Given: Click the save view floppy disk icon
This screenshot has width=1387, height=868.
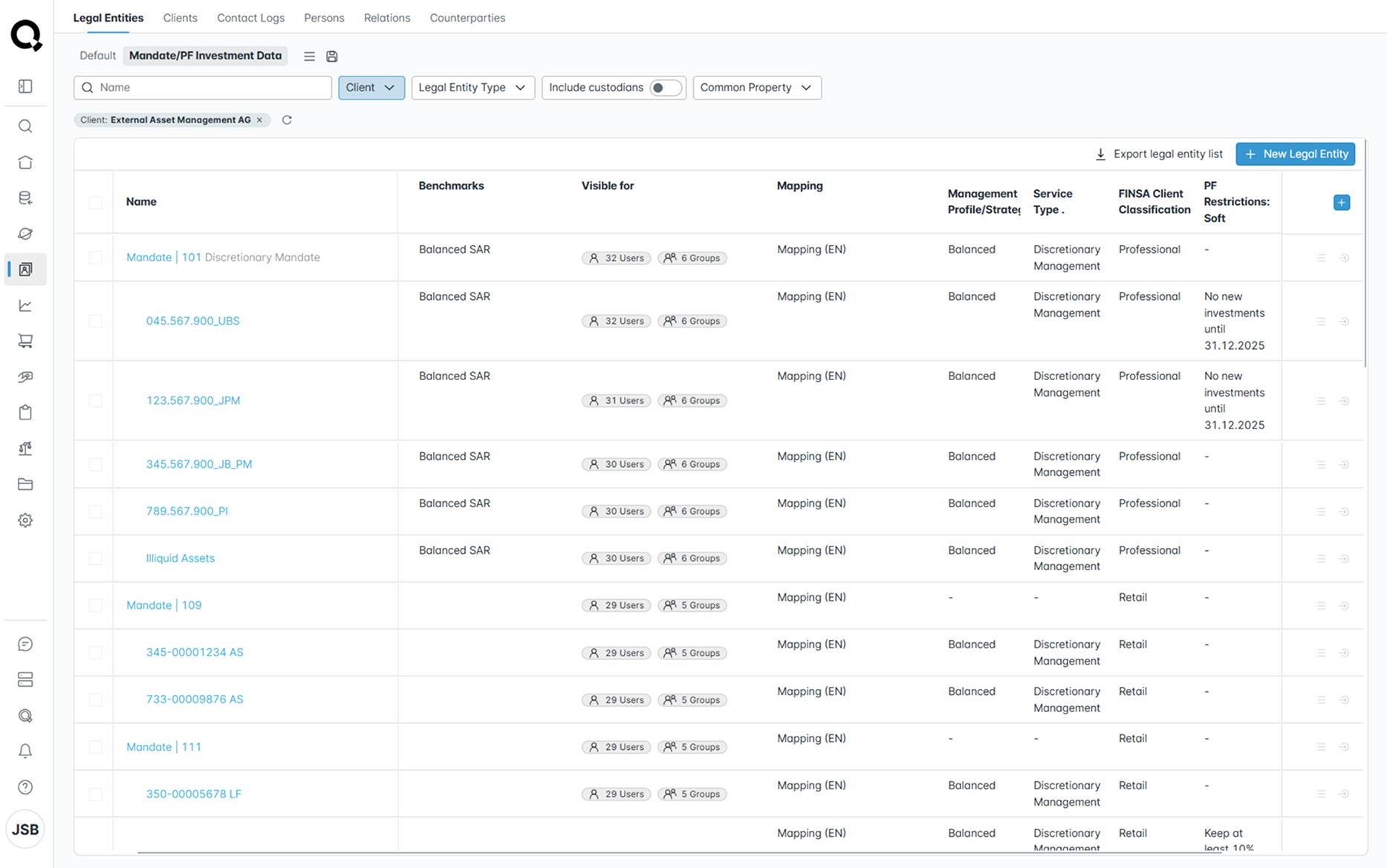Looking at the screenshot, I should tap(332, 56).
